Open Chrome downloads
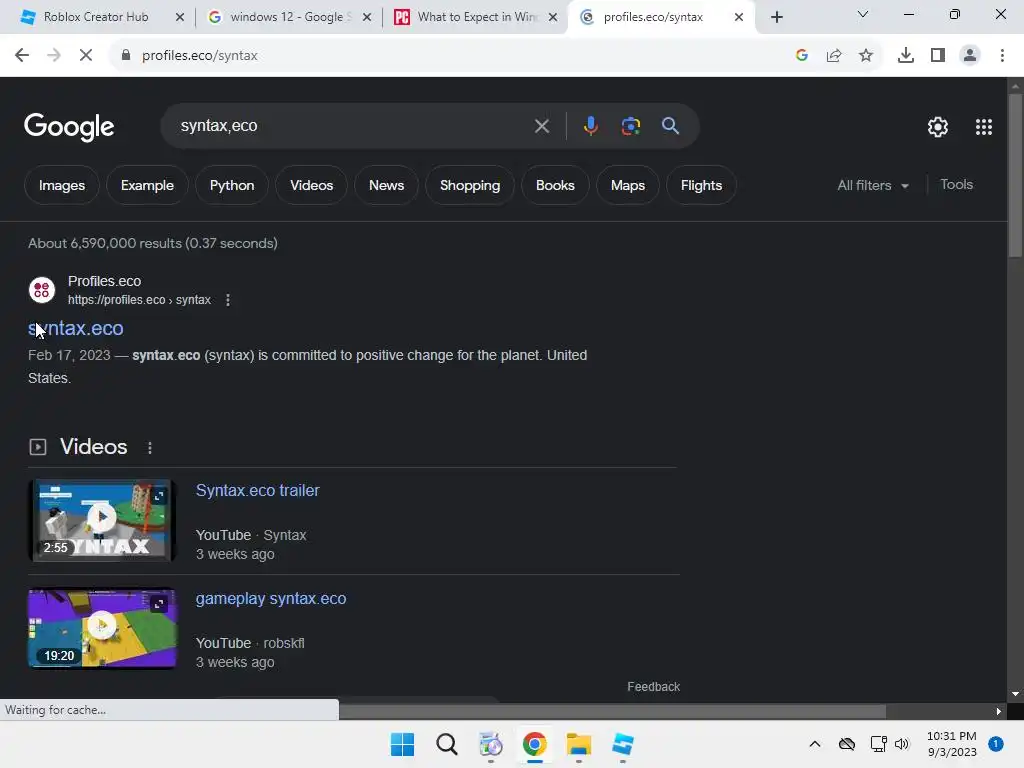1024x768 pixels. (906, 56)
